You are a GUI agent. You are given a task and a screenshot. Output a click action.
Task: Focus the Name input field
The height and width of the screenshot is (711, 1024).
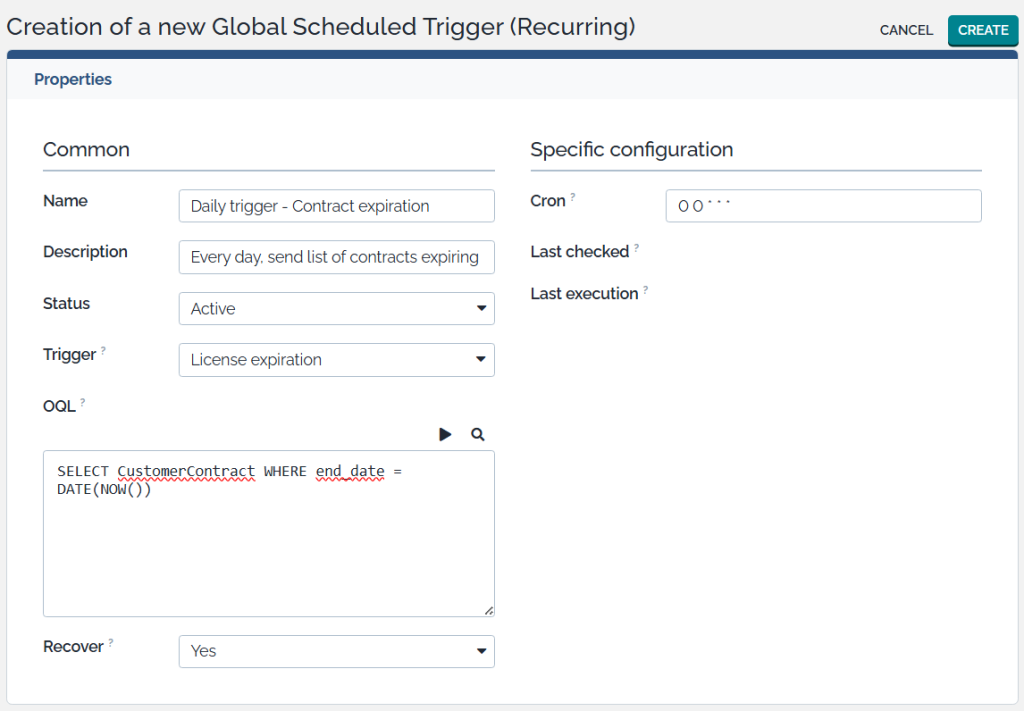336,206
